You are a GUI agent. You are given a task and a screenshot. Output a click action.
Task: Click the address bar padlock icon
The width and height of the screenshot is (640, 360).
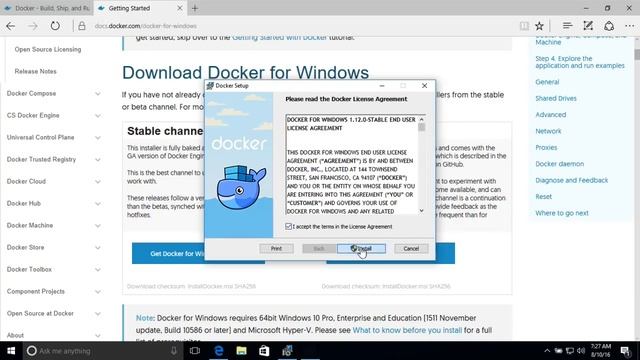click(82, 26)
